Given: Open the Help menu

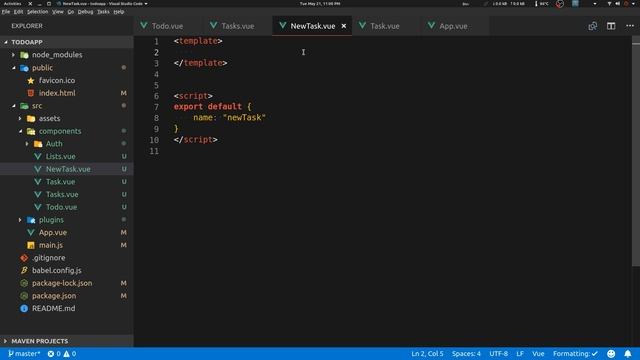Looking at the screenshot, I should point(119,12).
